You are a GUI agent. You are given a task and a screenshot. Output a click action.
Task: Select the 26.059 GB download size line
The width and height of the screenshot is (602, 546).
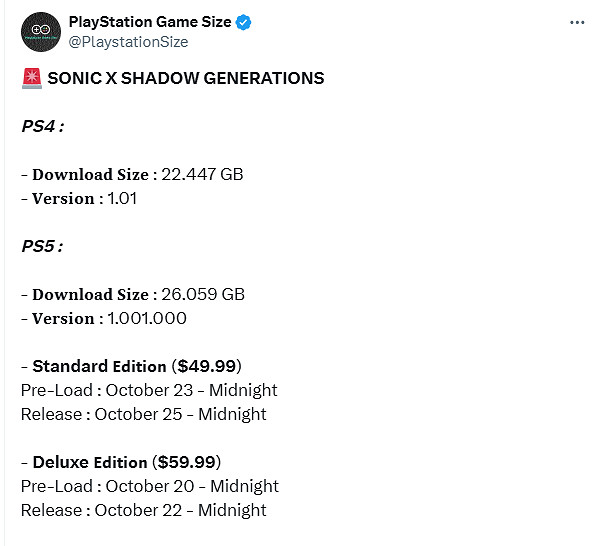tap(133, 294)
